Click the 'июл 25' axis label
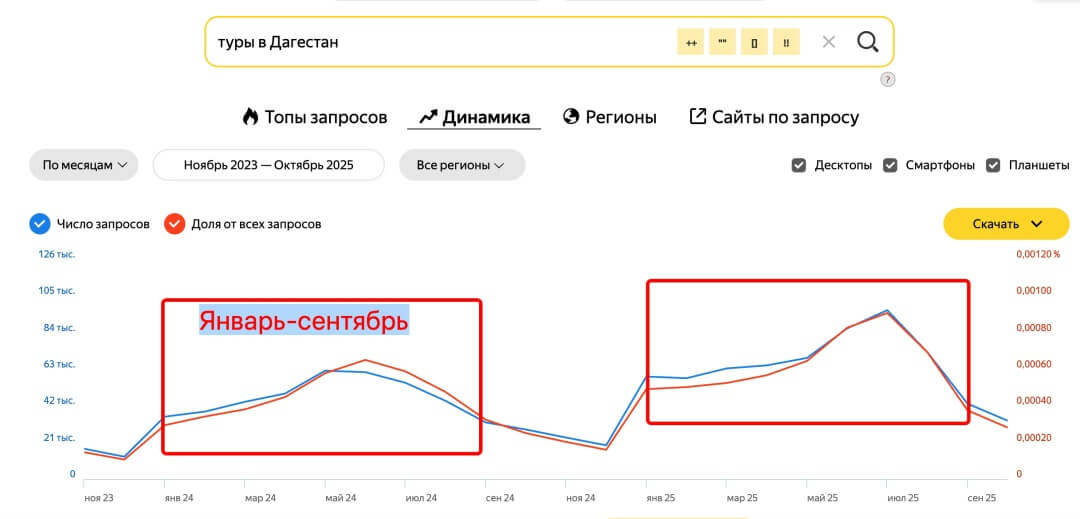Screen dimensions: 1080x519 click(902, 498)
